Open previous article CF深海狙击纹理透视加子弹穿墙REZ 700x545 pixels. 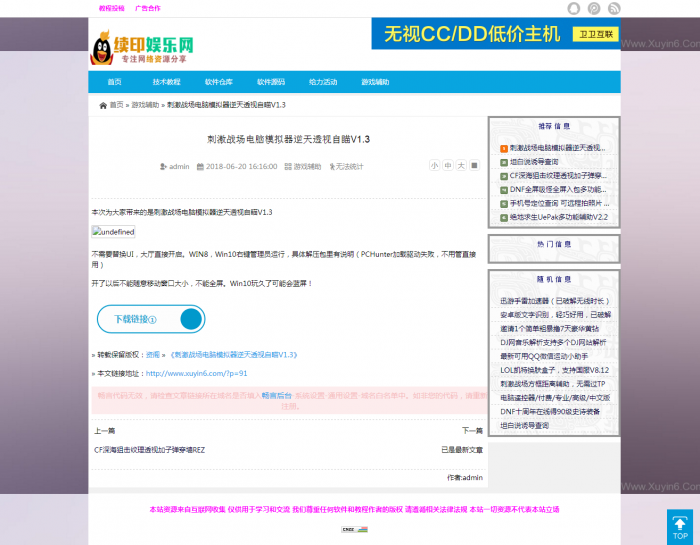pyautogui.click(x=149, y=450)
